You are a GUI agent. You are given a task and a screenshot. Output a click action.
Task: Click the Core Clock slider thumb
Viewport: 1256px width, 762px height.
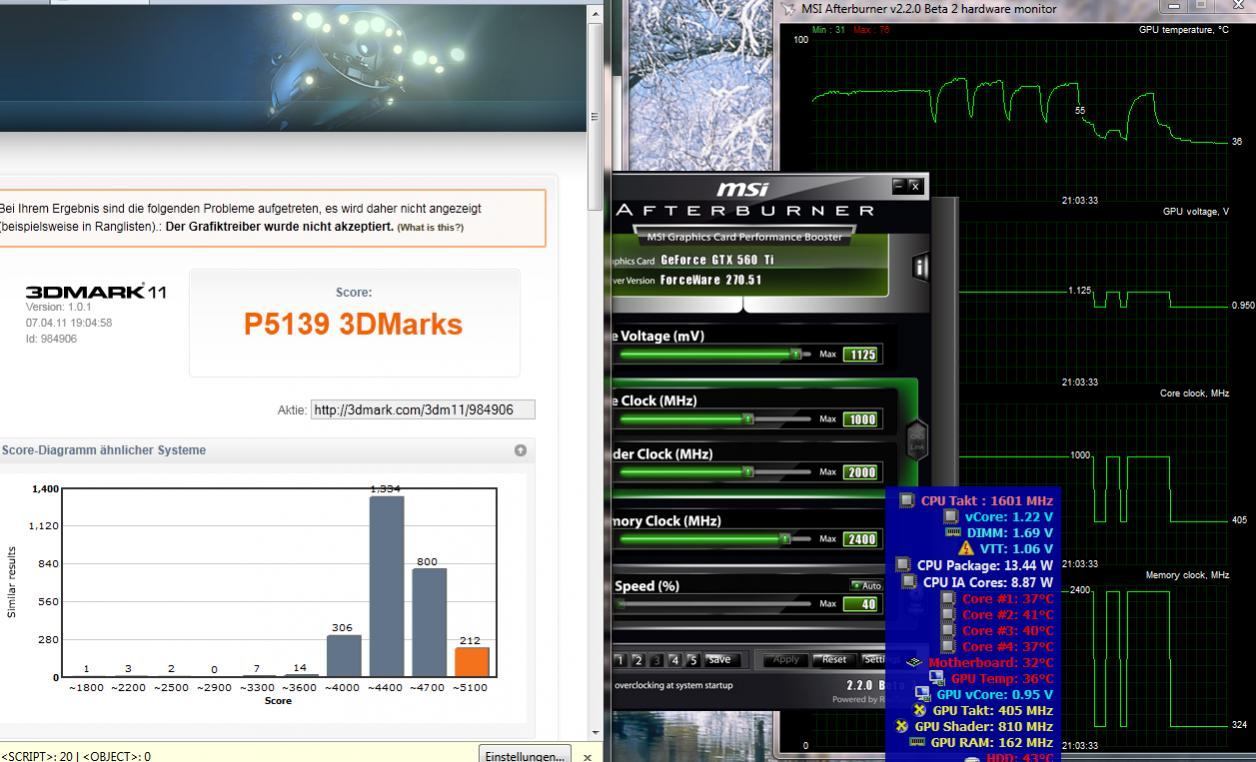pos(748,419)
